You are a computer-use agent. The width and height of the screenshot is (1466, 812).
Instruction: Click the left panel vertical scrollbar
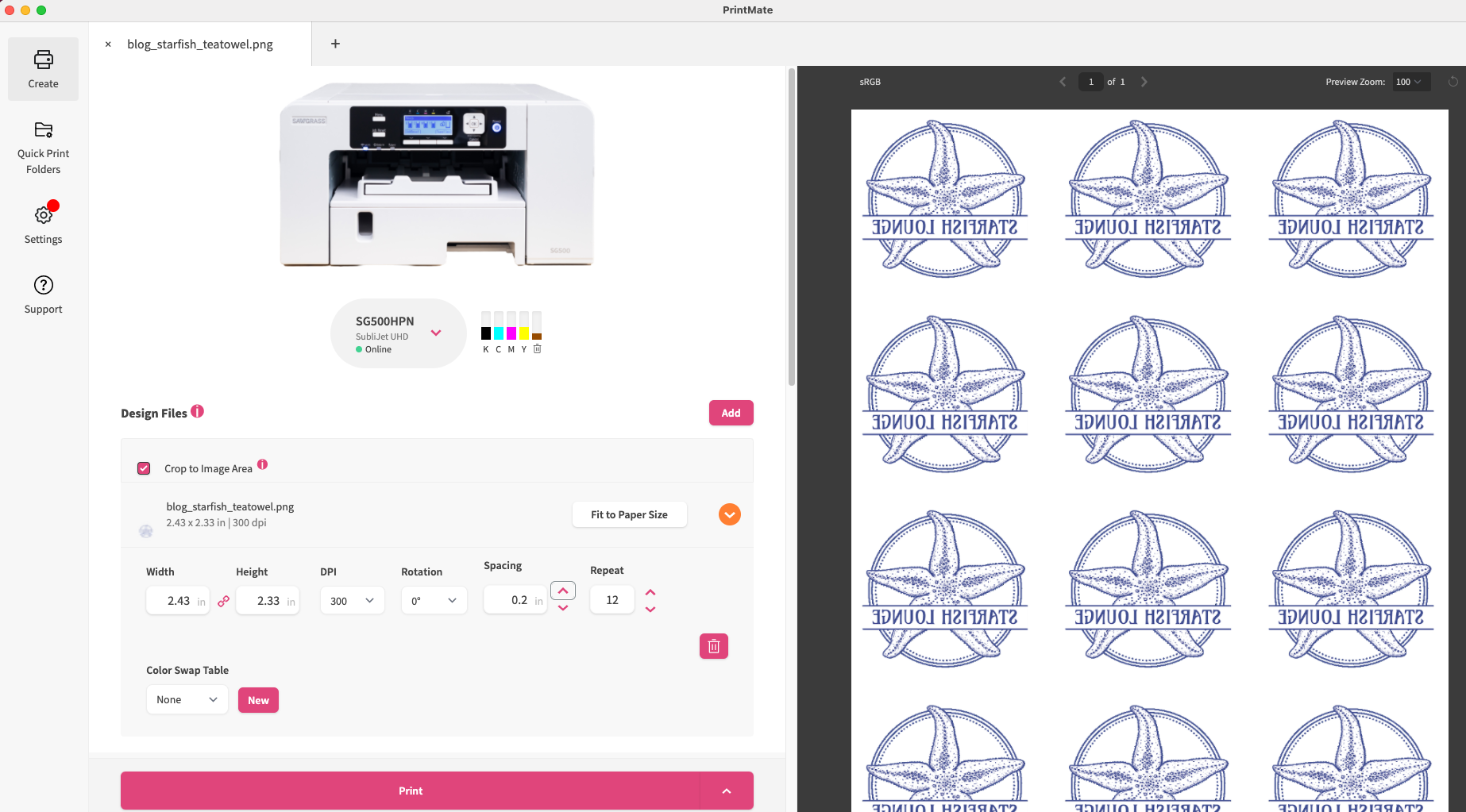(x=791, y=226)
